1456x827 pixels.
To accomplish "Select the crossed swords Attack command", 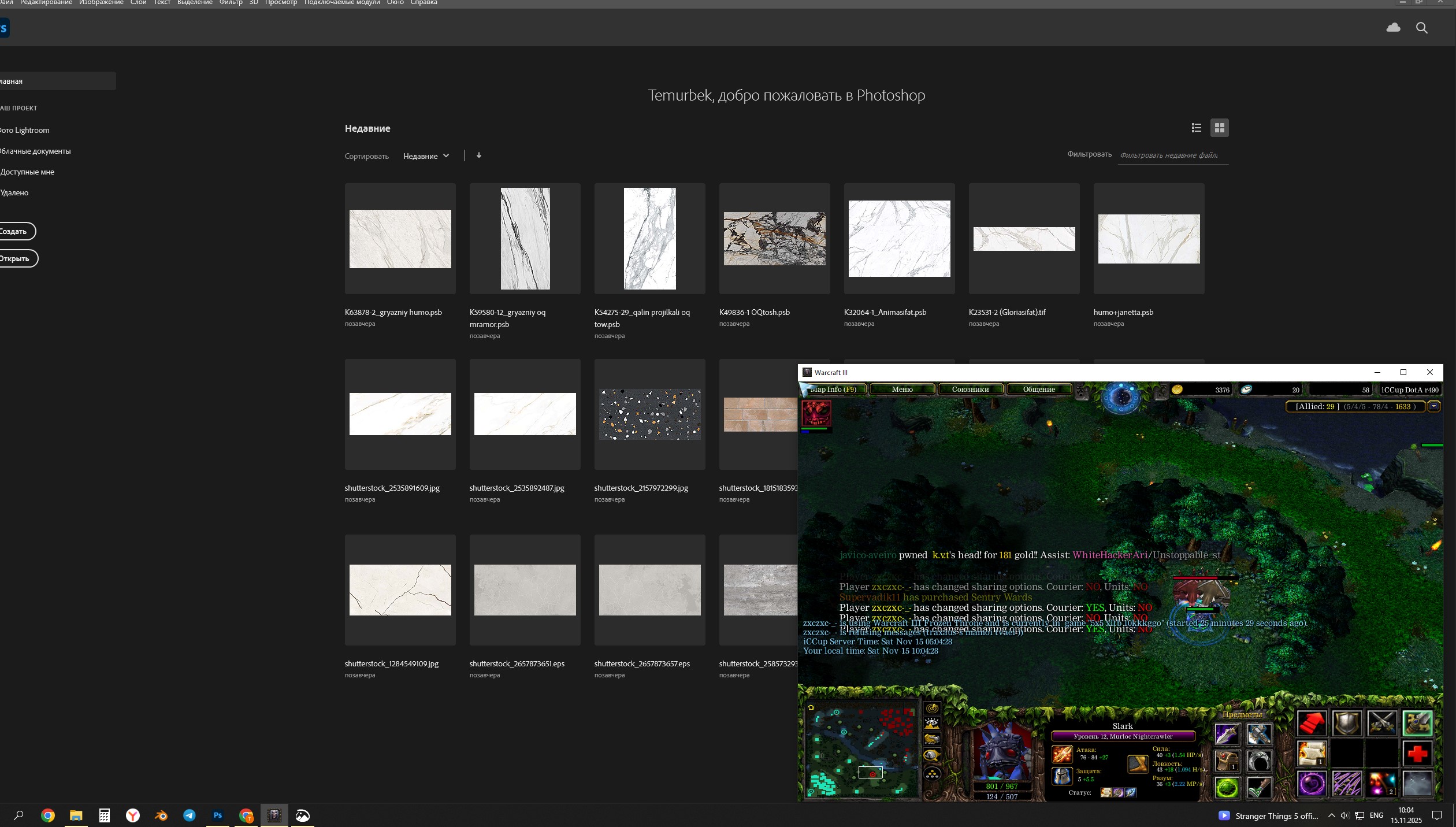I will pos(1381,722).
